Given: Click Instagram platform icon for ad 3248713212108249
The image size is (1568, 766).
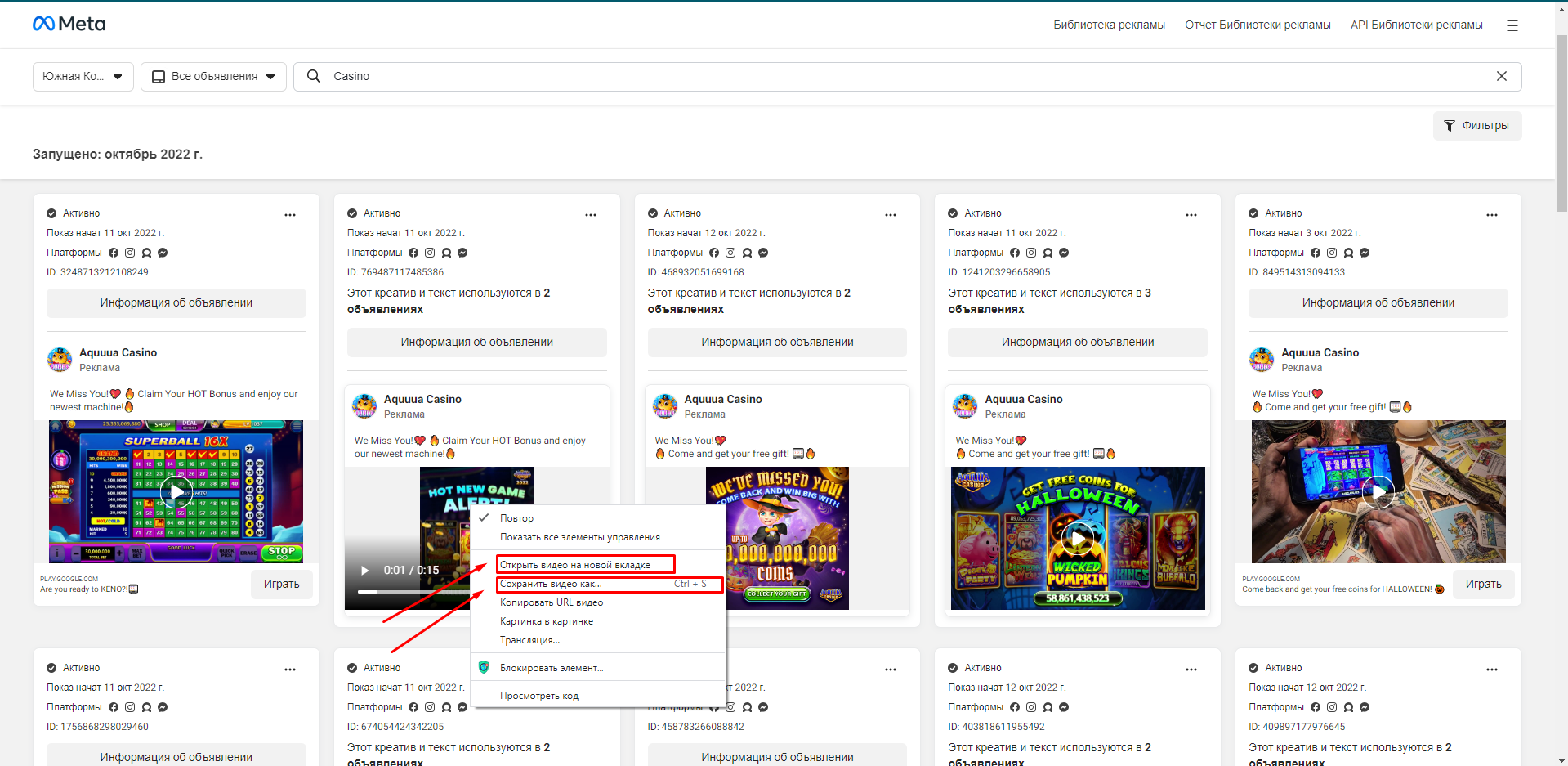Looking at the screenshot, I should (130, 253).
